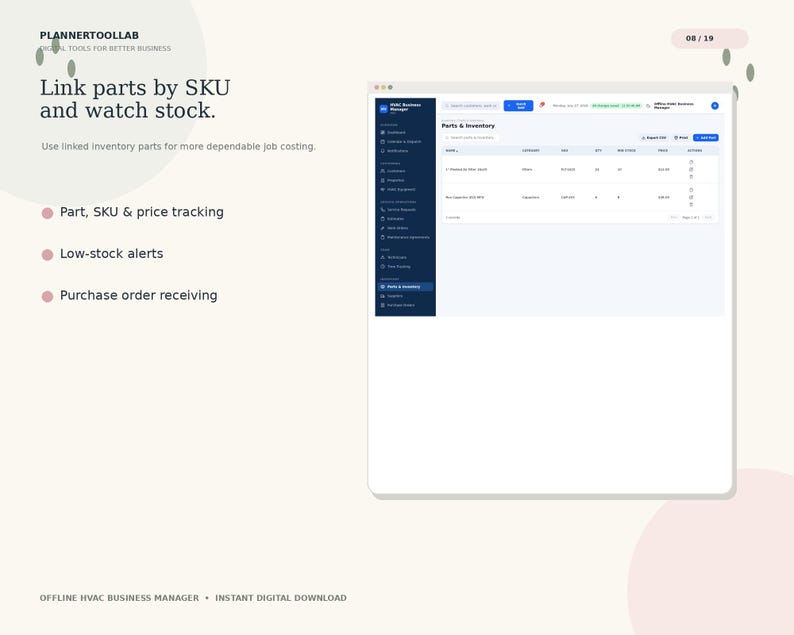Click the Service Requests phone icon
This screenshot has width=794, height=635.
383,210
